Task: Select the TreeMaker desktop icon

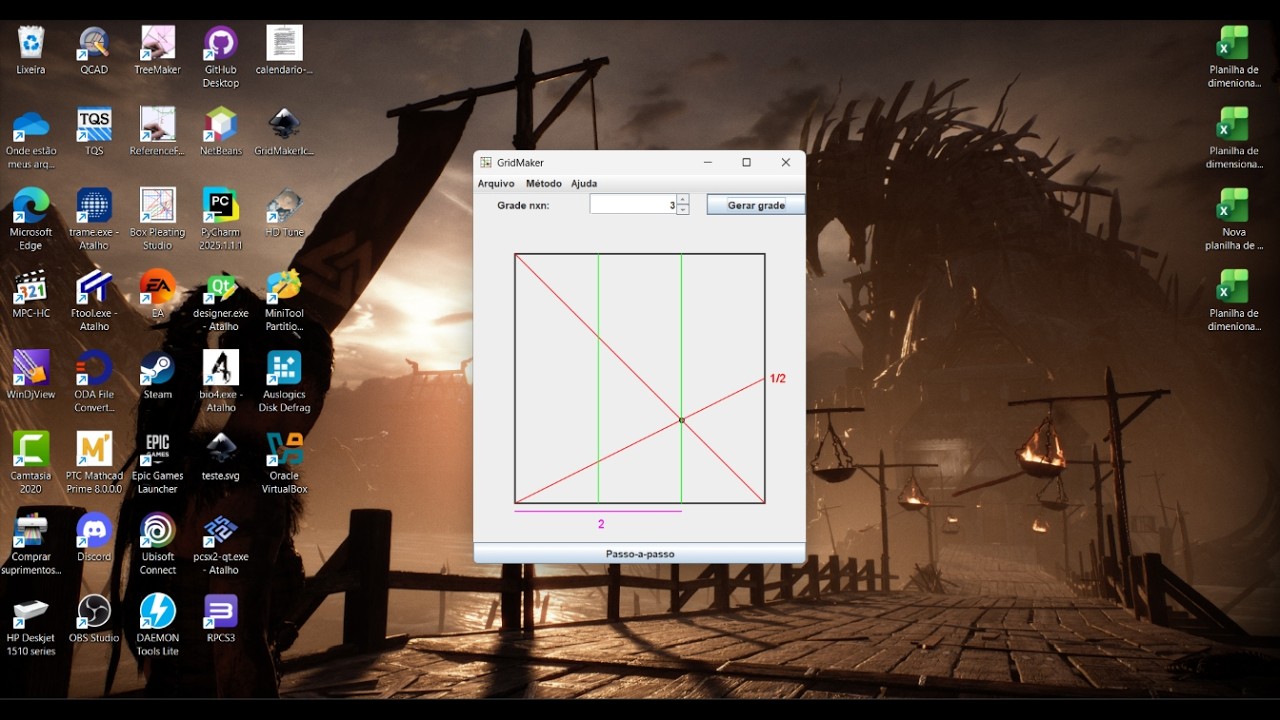Action: tap(158, 50)
